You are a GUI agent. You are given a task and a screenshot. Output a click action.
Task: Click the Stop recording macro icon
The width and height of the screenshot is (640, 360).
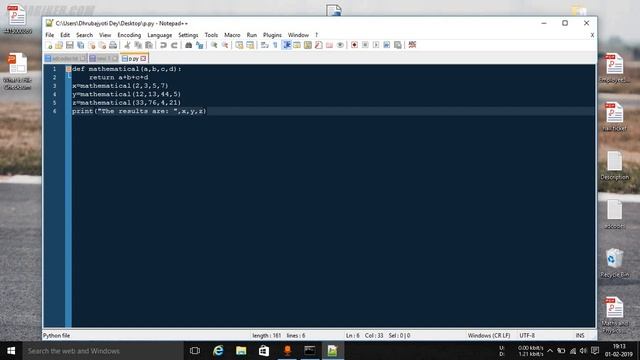[x=365, y=45]
